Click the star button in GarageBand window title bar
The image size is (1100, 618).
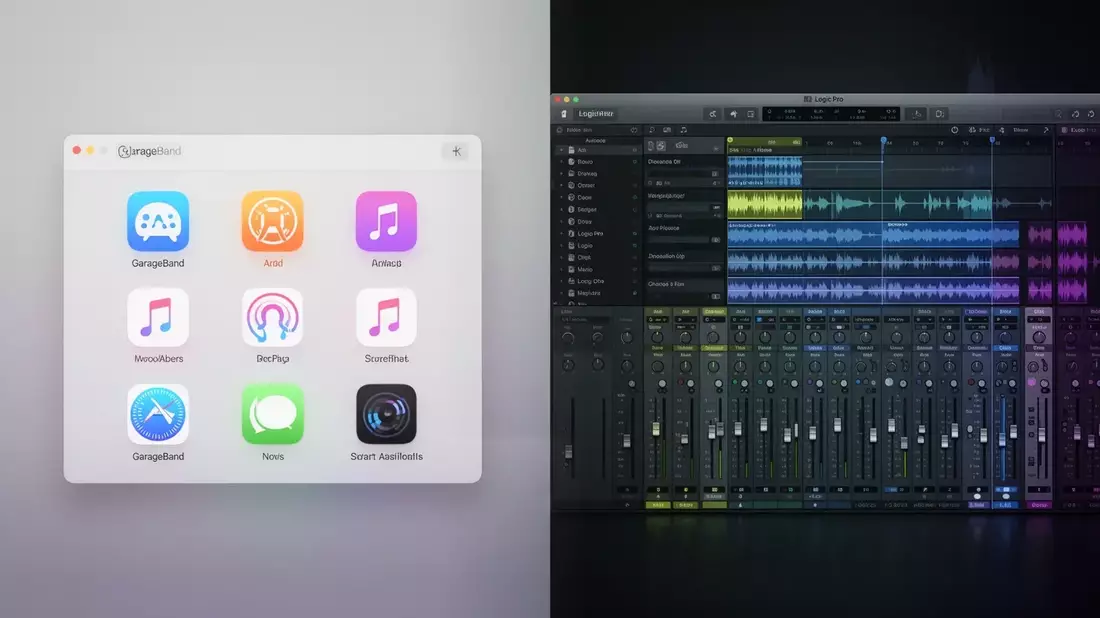(x=456, y=151)
